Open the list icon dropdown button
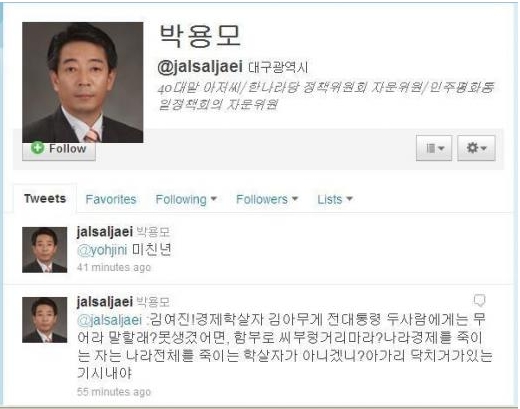520x409 pixels. pyautogui.click(x=434, y=148)
